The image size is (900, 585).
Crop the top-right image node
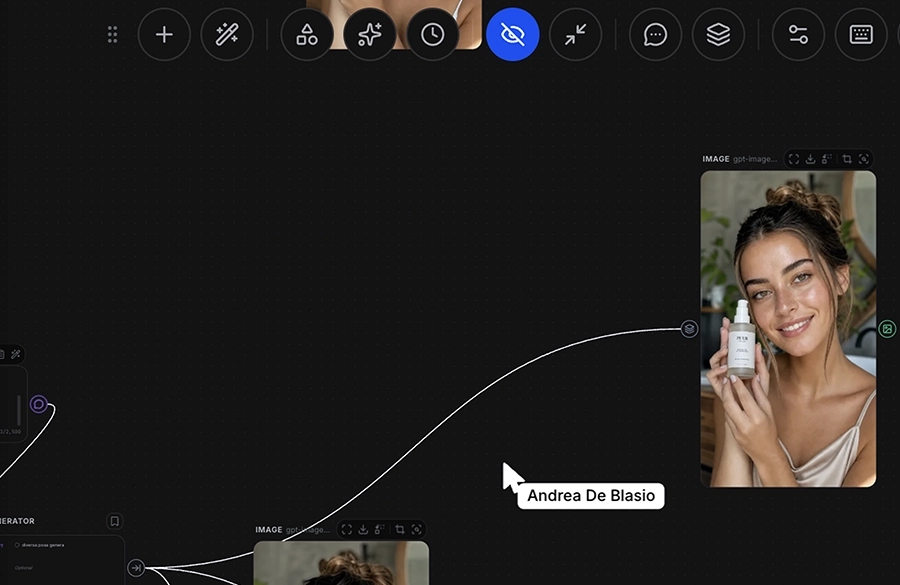[x=847, y=159]
